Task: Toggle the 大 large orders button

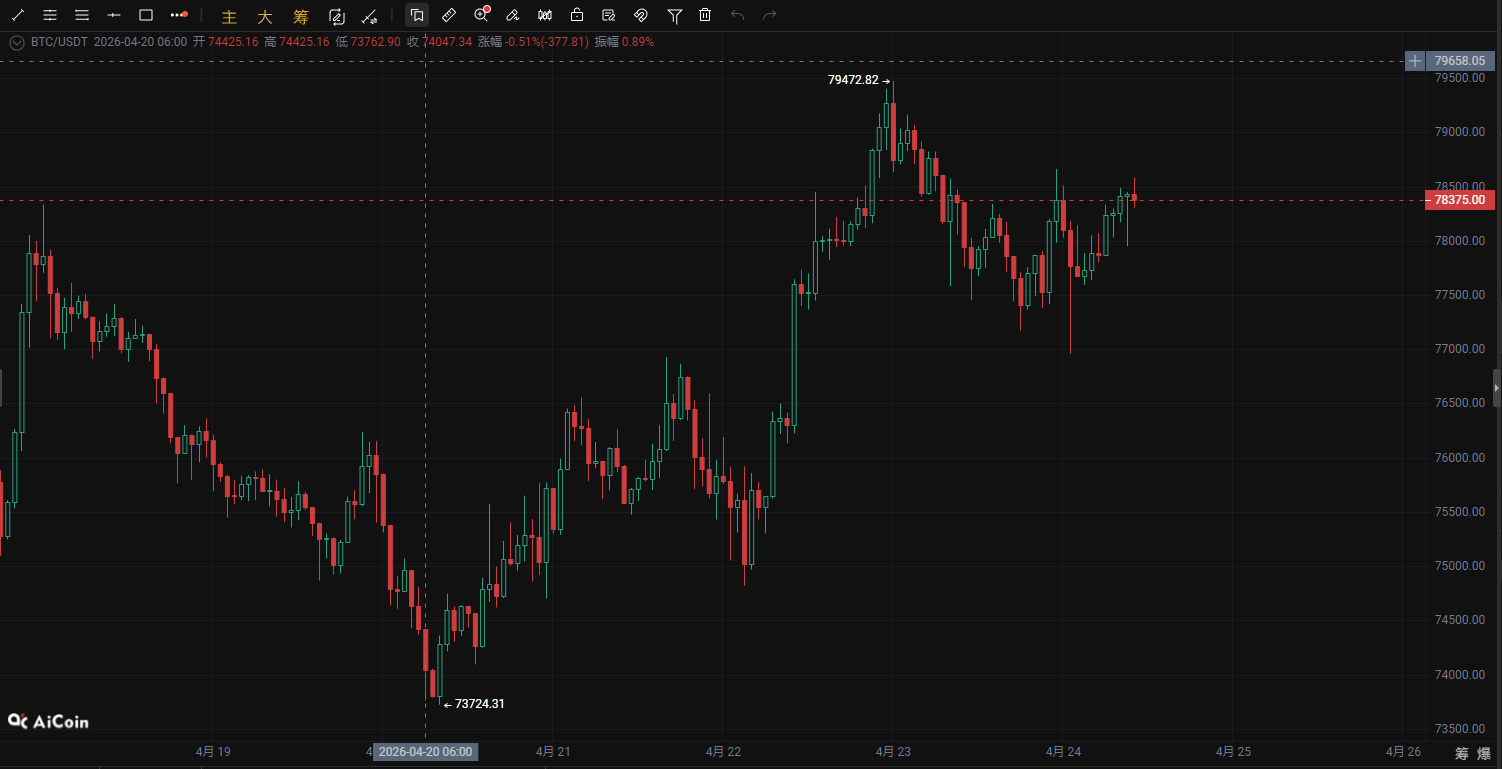Action: tap(265, 16)
